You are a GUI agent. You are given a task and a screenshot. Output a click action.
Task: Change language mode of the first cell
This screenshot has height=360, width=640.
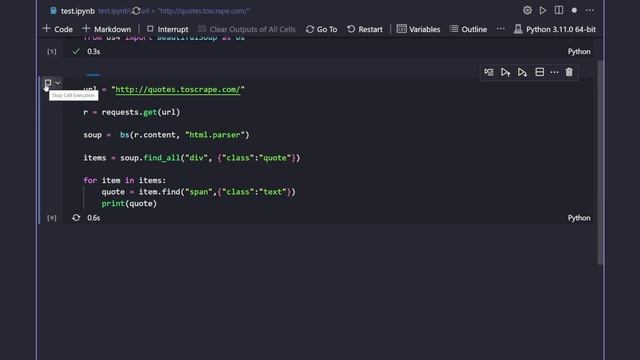pos(579,51)
